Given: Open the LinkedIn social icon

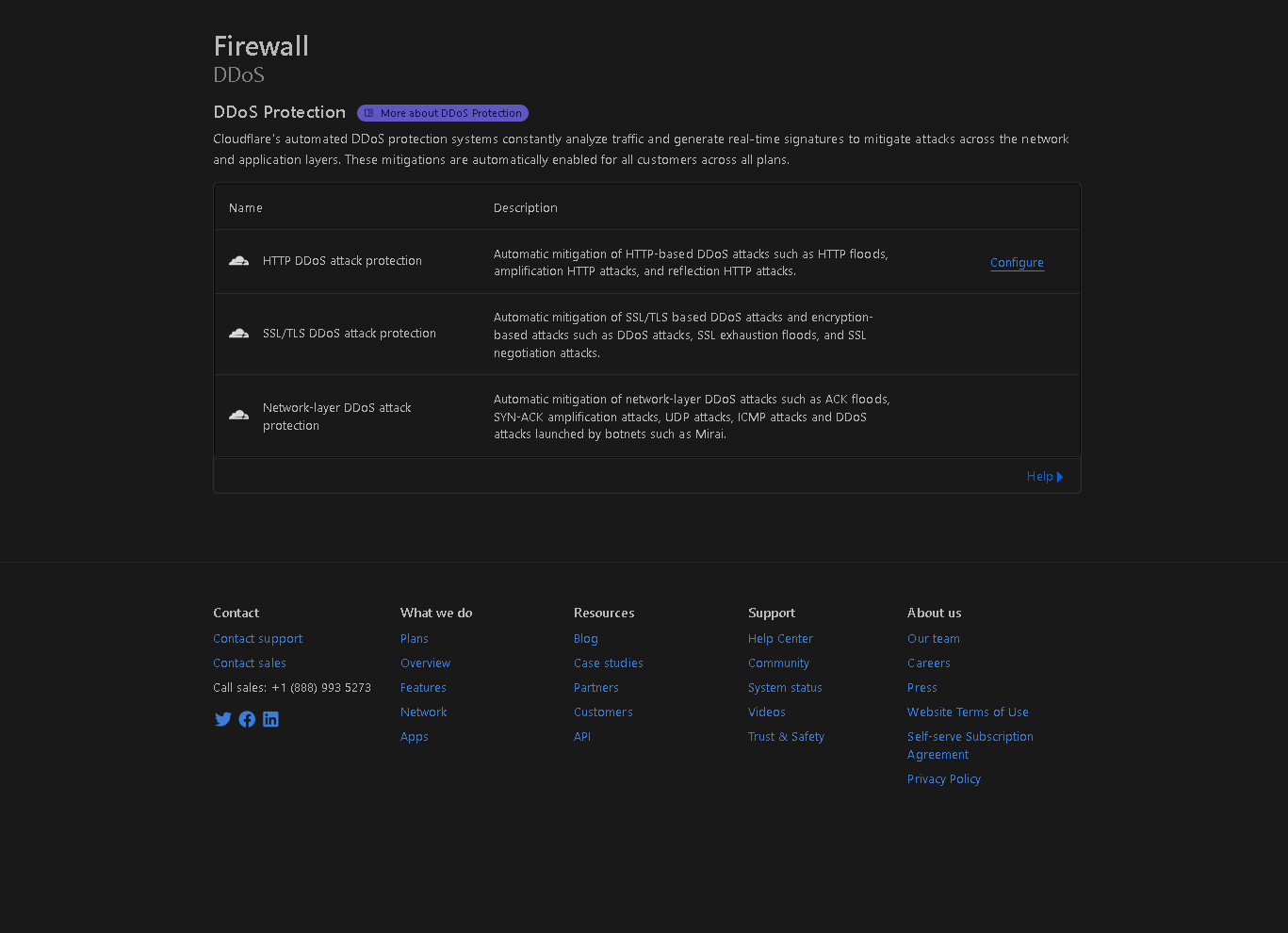Looking at the screenshot, I should [x=270, y=719].
